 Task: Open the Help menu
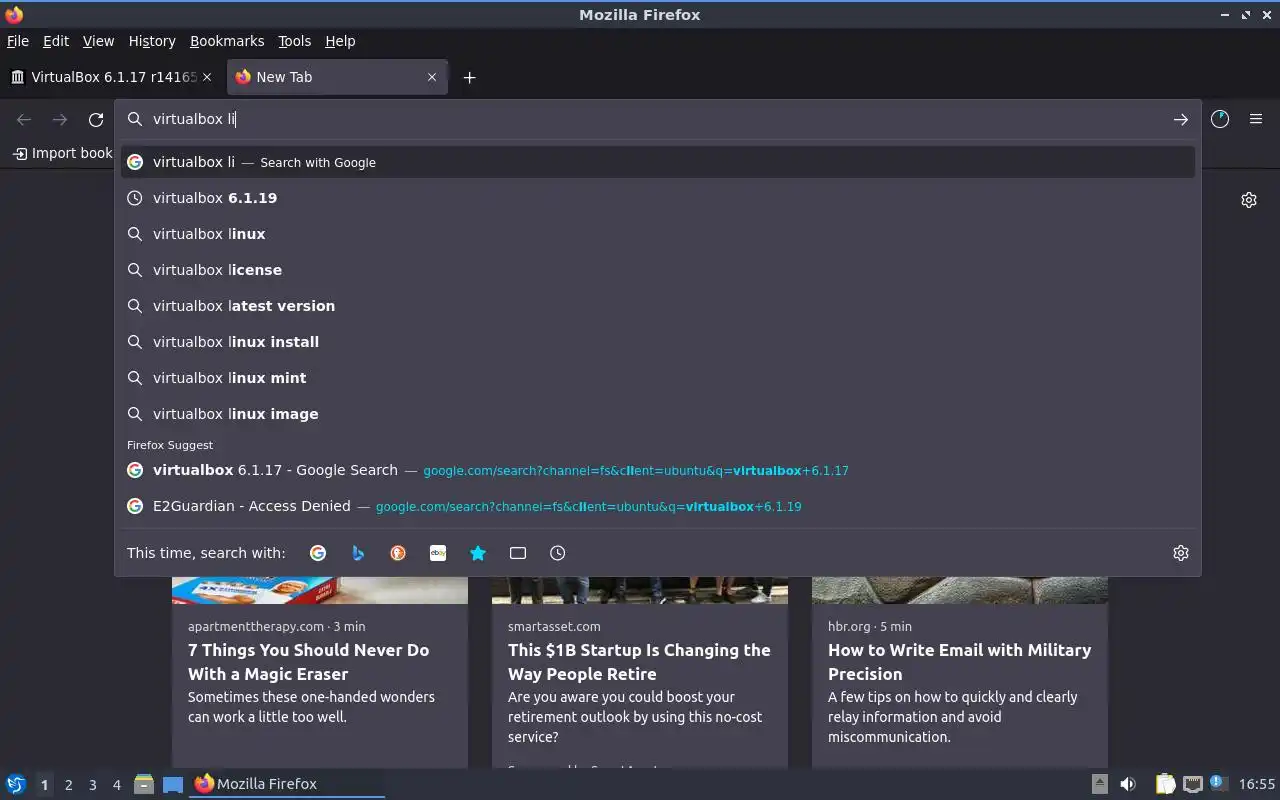coord(340,41)
